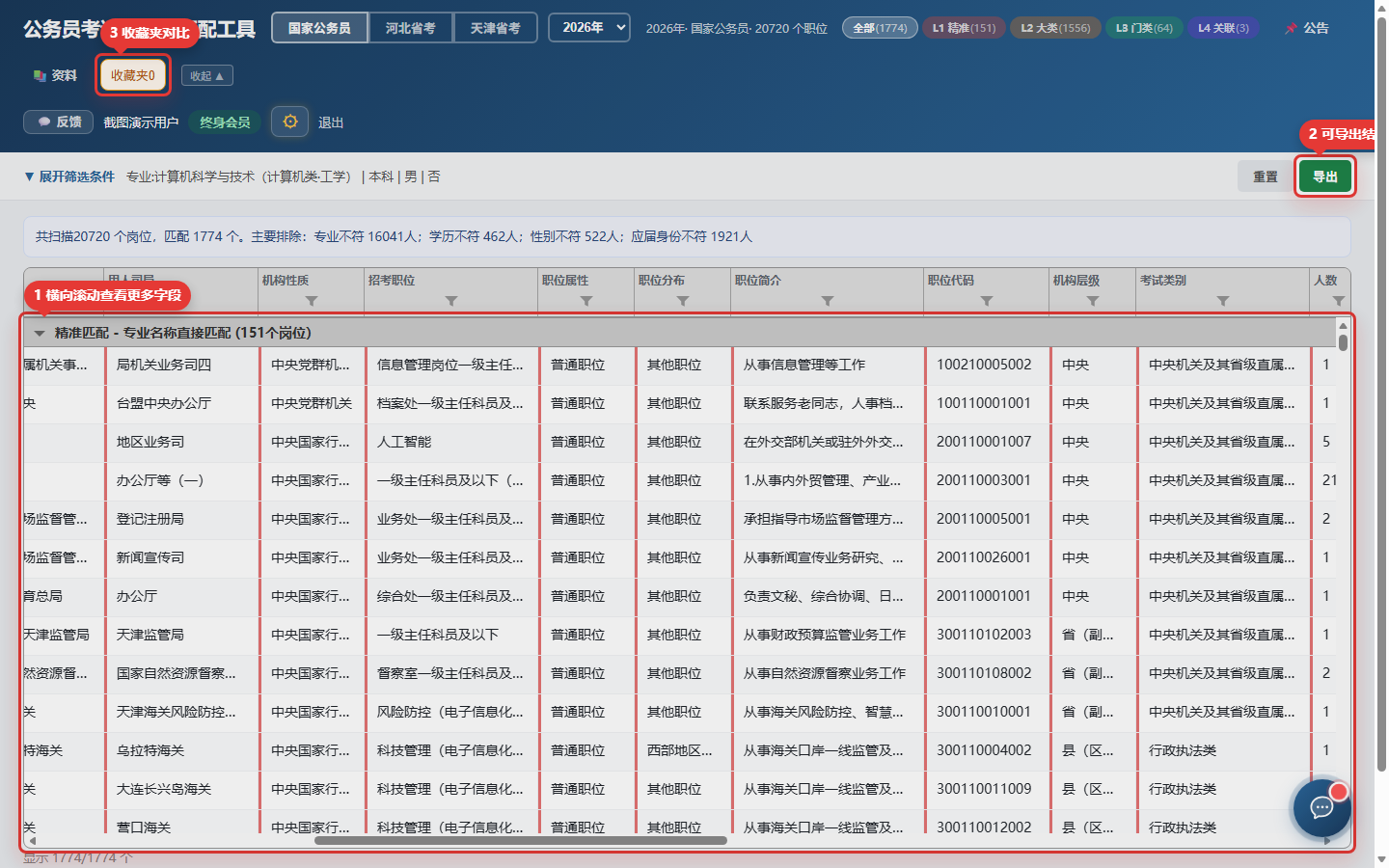Open the 公告 pin announcement
The image size is (1389, 868).
pos(1307,28)
